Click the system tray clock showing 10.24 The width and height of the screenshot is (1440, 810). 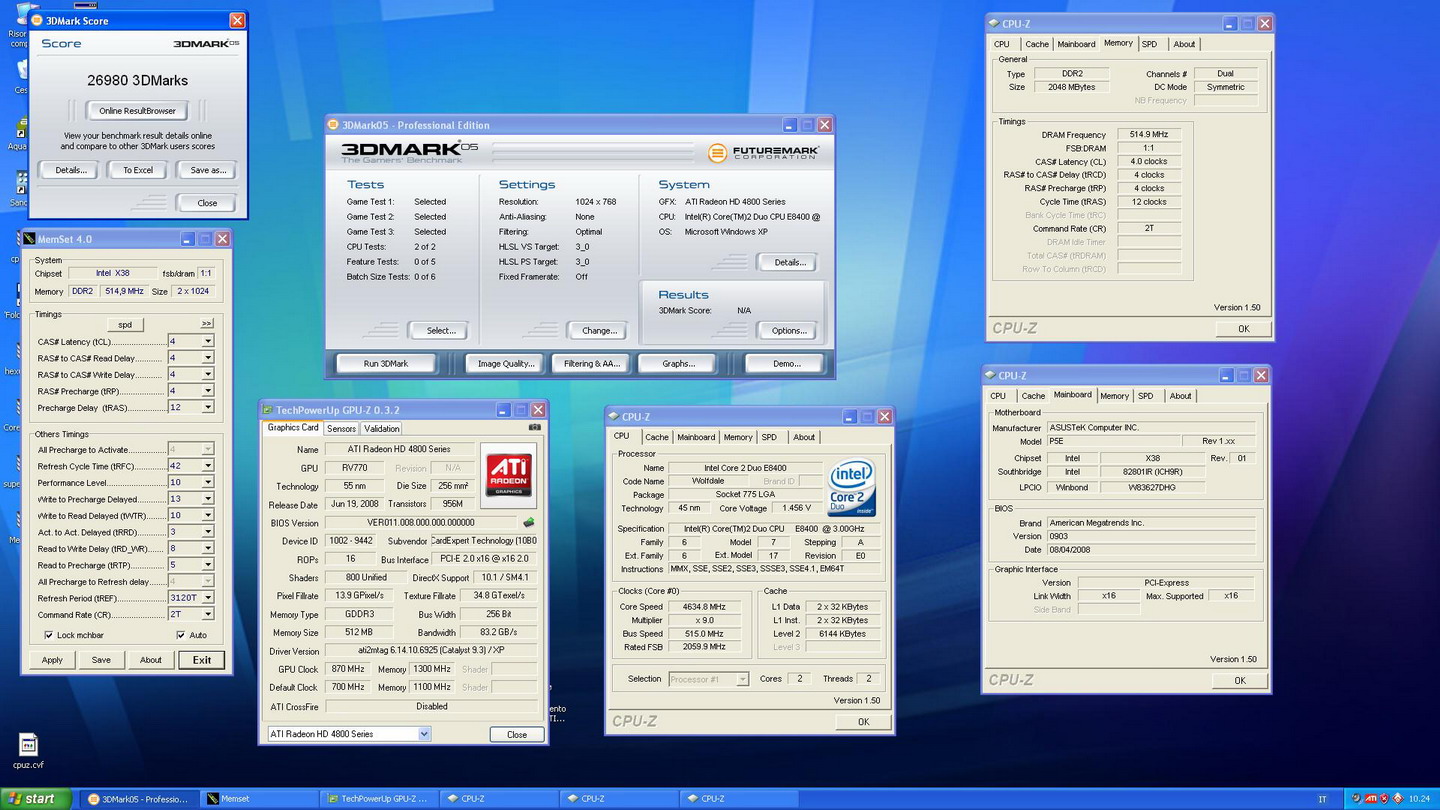coord(1418,799)
